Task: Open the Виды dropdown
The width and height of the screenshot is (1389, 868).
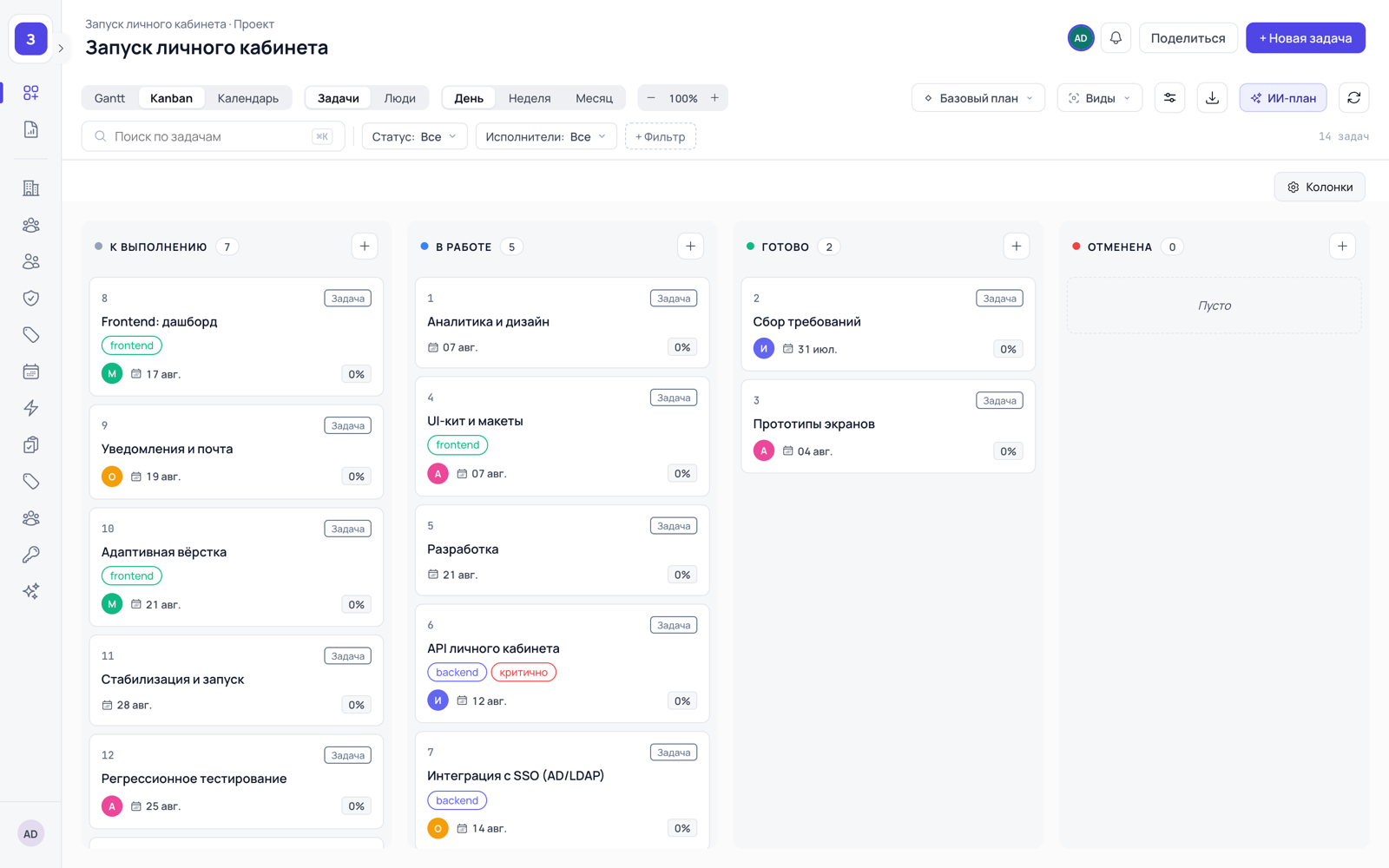Action: (1099, 98)
